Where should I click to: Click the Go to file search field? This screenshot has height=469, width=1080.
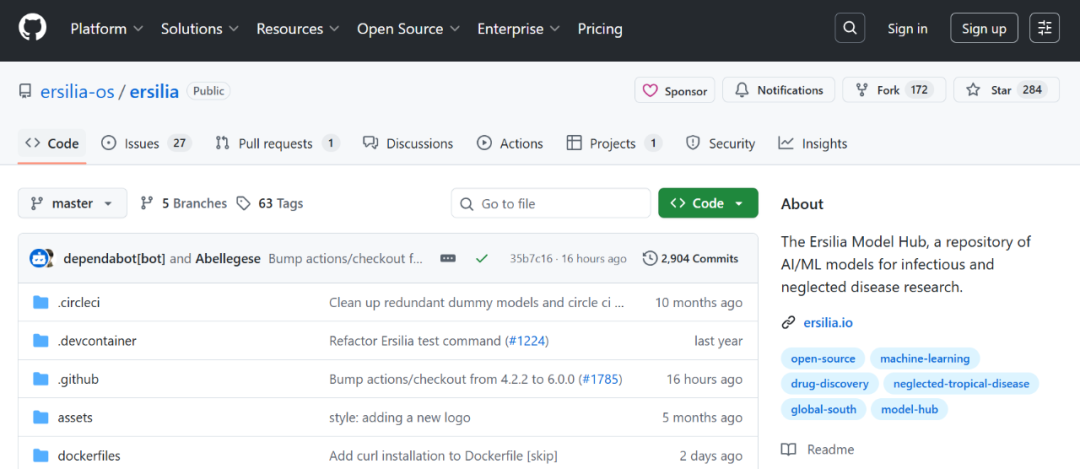tap(551, 203)
